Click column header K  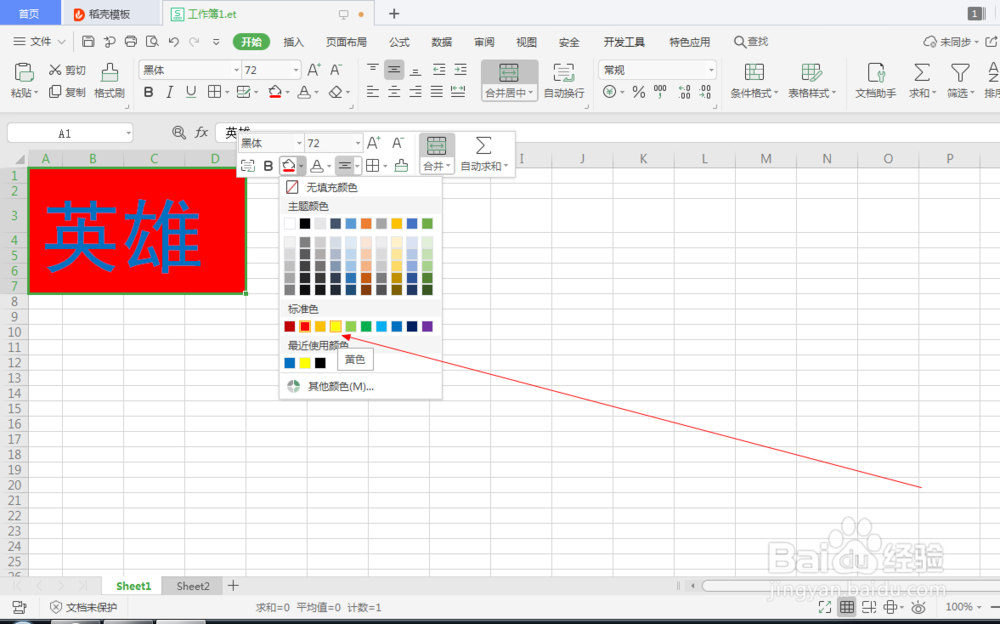point(643,158)
